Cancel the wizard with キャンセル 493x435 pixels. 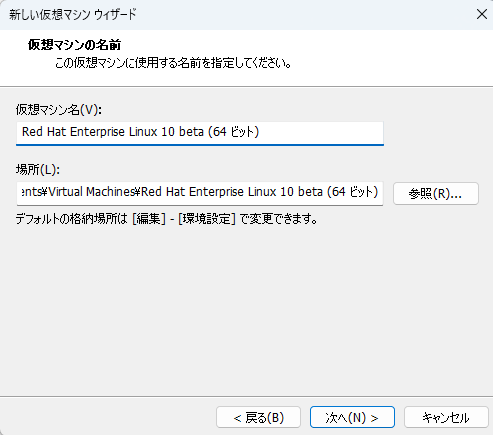446,417
